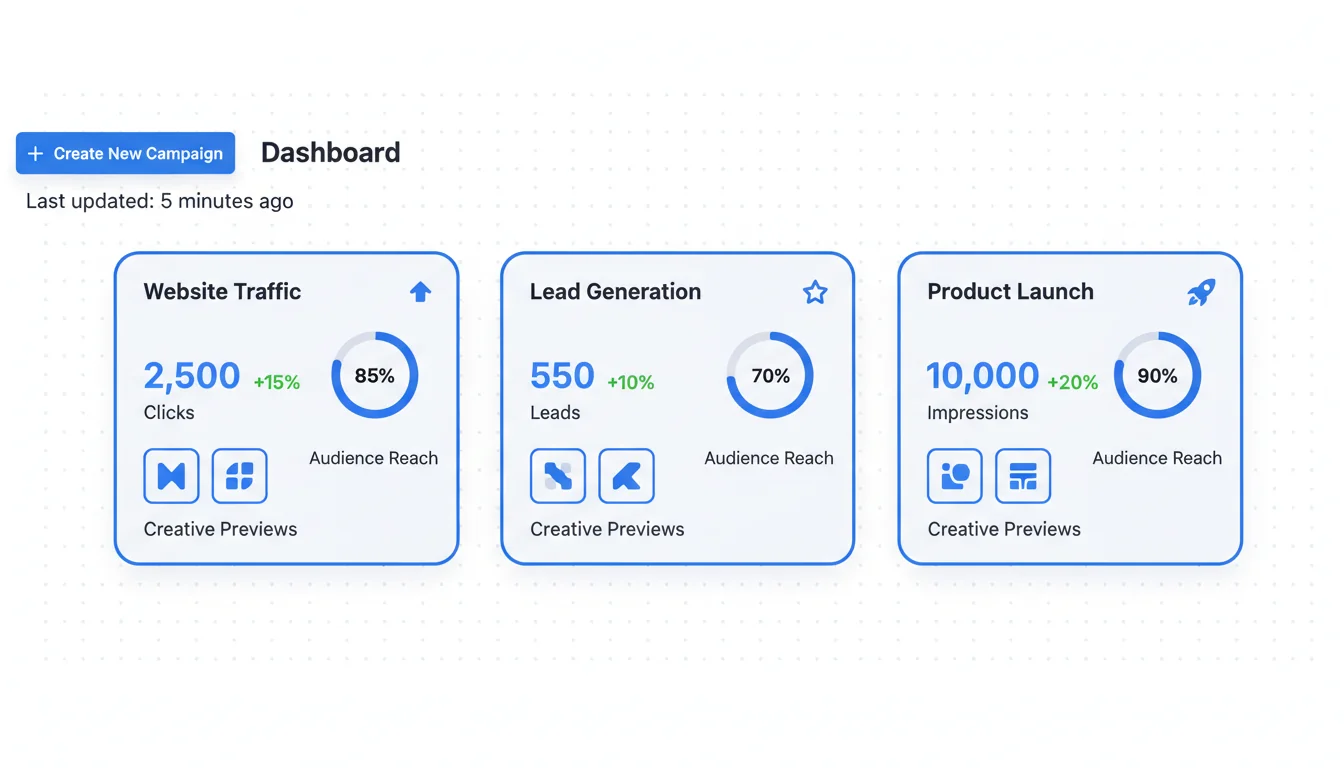Open second creative preview in Website Traffic
Viewport: 1344px width, 768px height.
pos(240,476)
